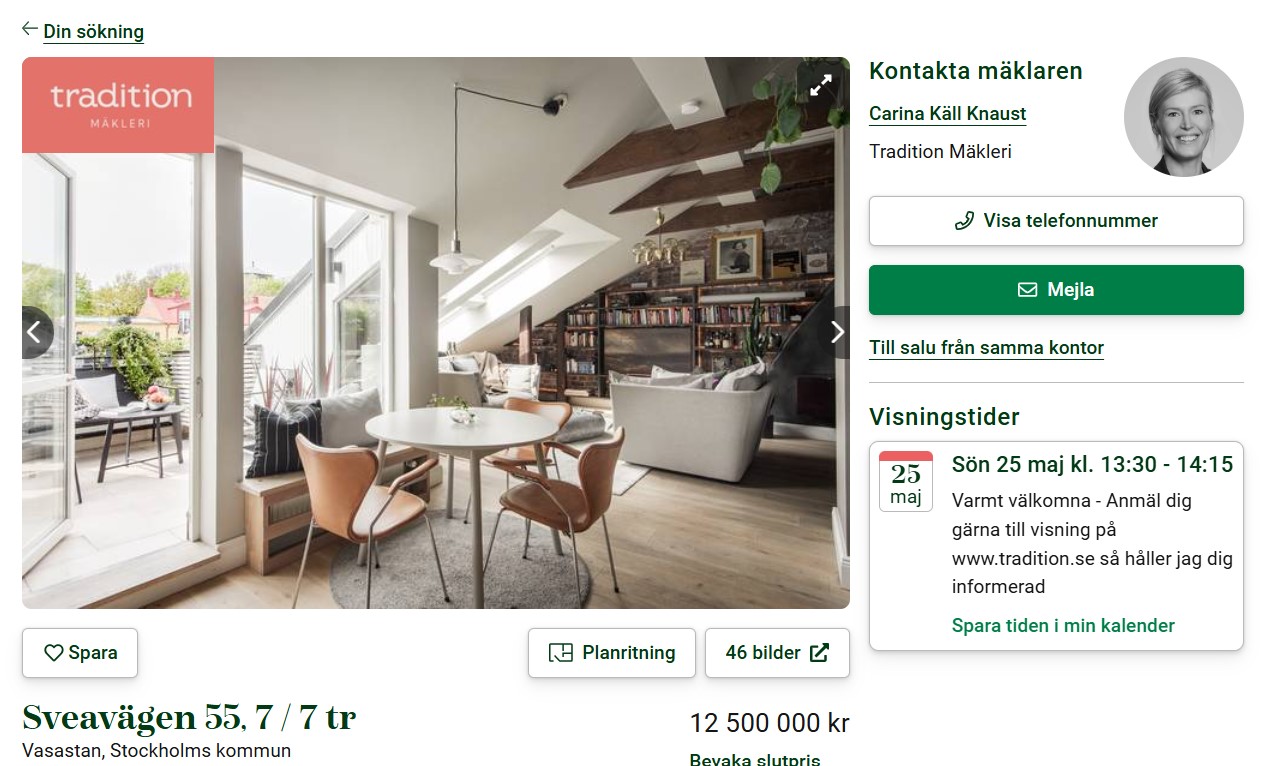Image resolution: width=1276 pixels, height=766 pixels.
Task: Click the floor plan icon on Planritning
Action: point(561,653)
